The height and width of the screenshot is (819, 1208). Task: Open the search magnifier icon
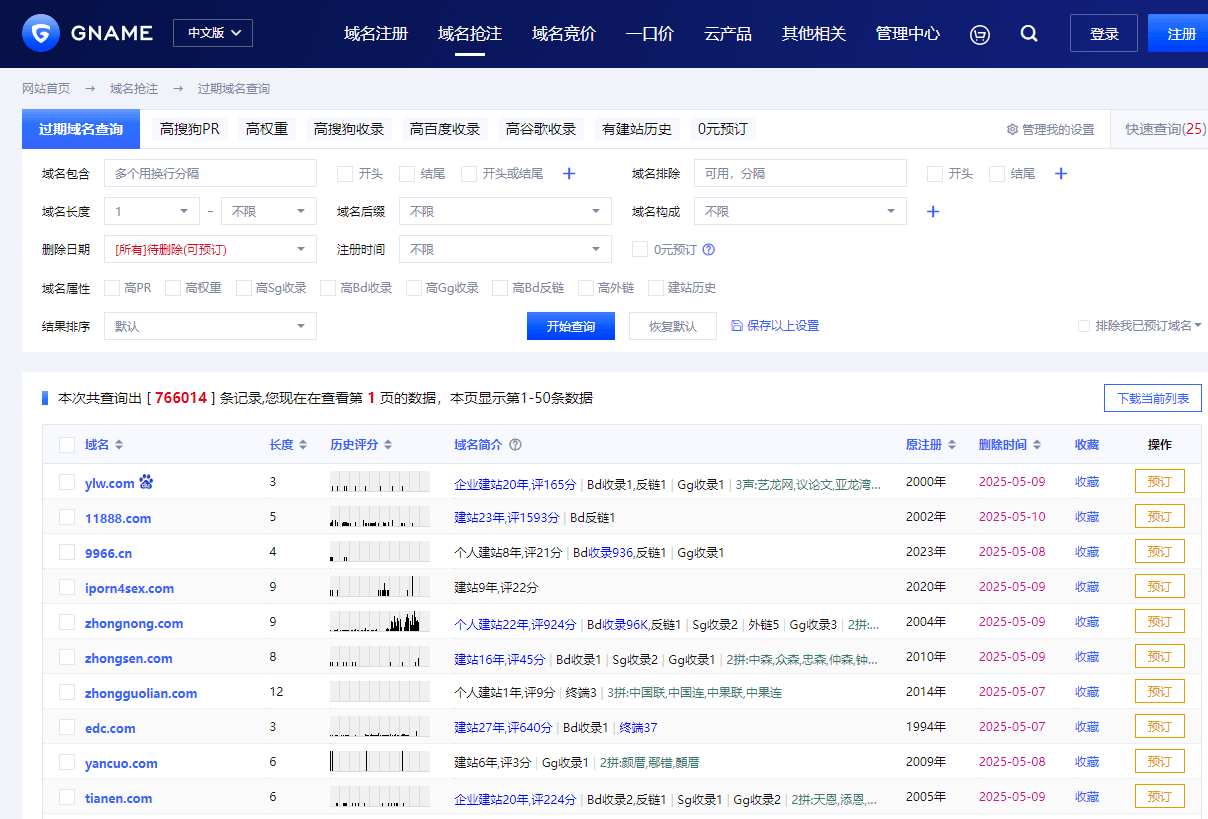click(x=1029, y=34)
